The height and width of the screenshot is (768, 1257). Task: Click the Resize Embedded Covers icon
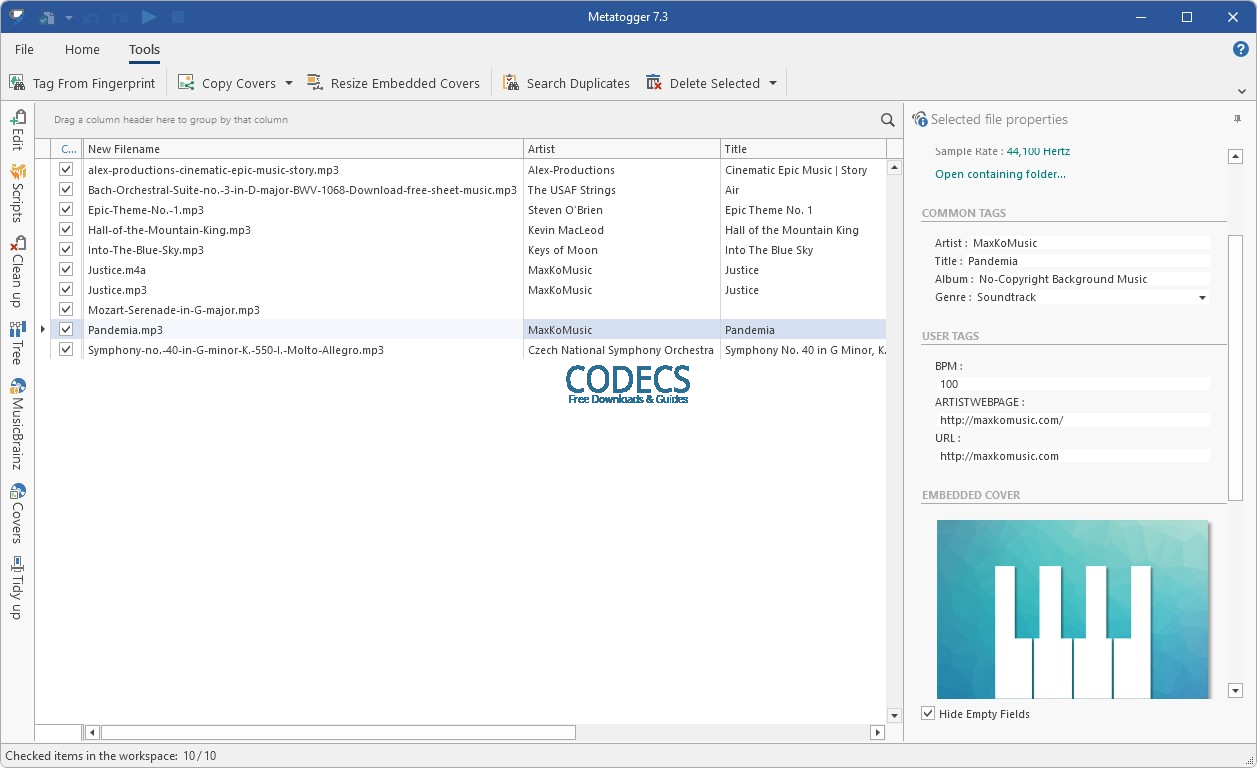[x=315, y=83]
